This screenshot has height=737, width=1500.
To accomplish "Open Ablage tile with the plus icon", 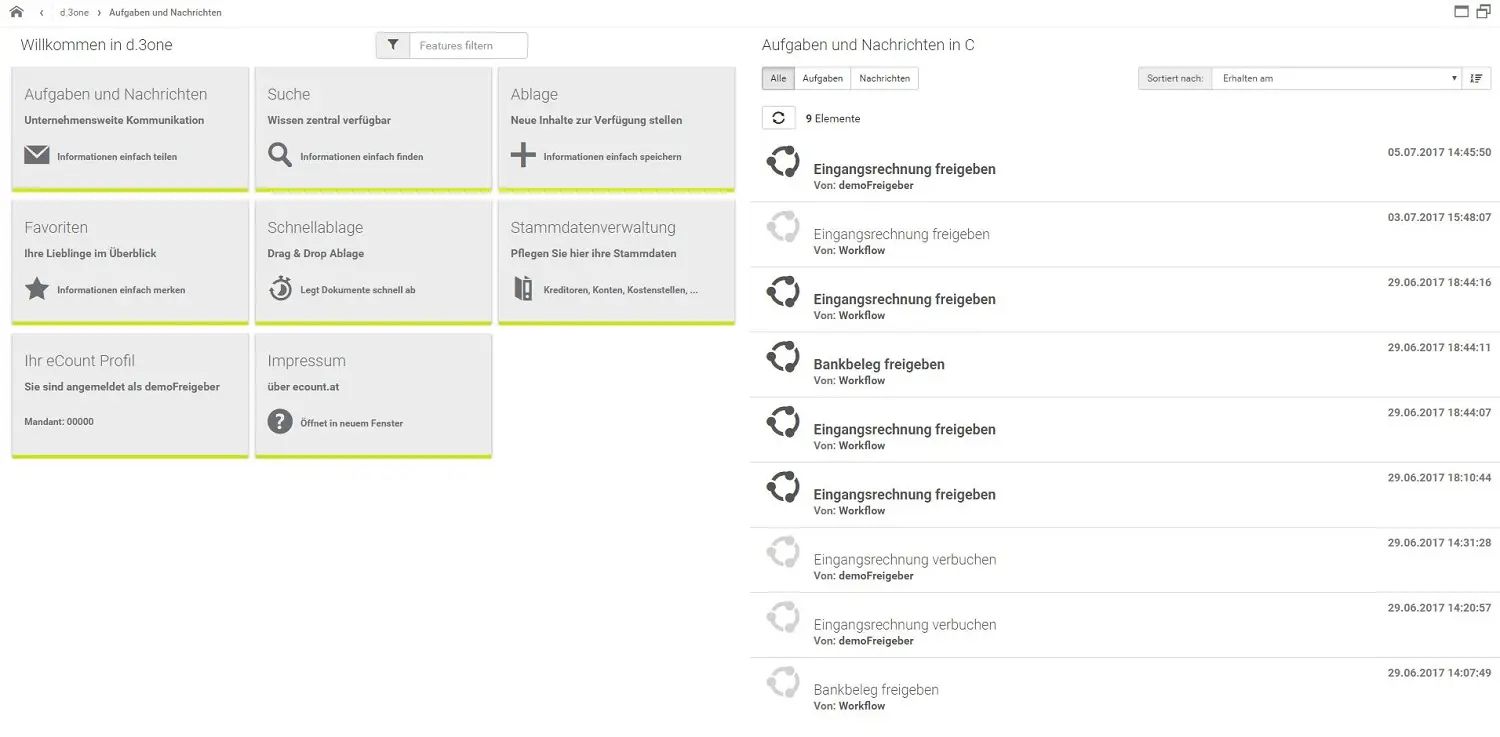I will coord(616,129).
